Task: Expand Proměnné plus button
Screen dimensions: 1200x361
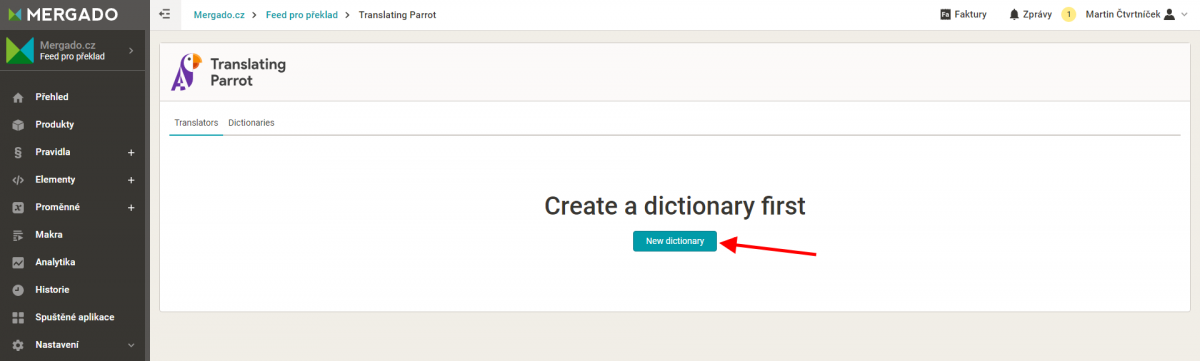Action: (x=131, y=207)
